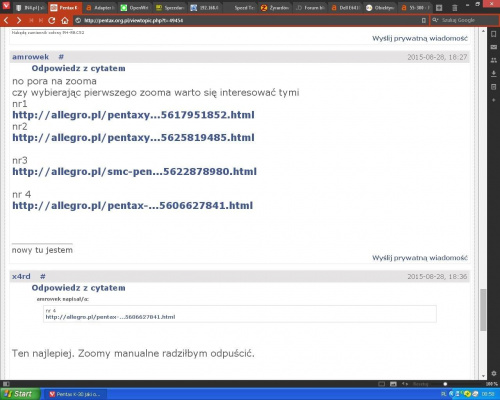
Task: Focus the Szukaj Google search field
Action: pyautogui.click(x=465, y=20)
